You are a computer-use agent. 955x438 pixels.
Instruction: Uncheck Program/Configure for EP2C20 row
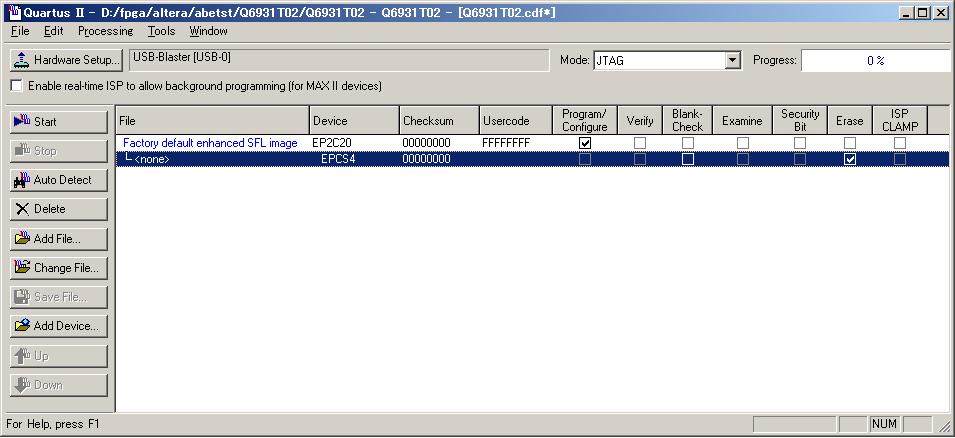[585, 143]
